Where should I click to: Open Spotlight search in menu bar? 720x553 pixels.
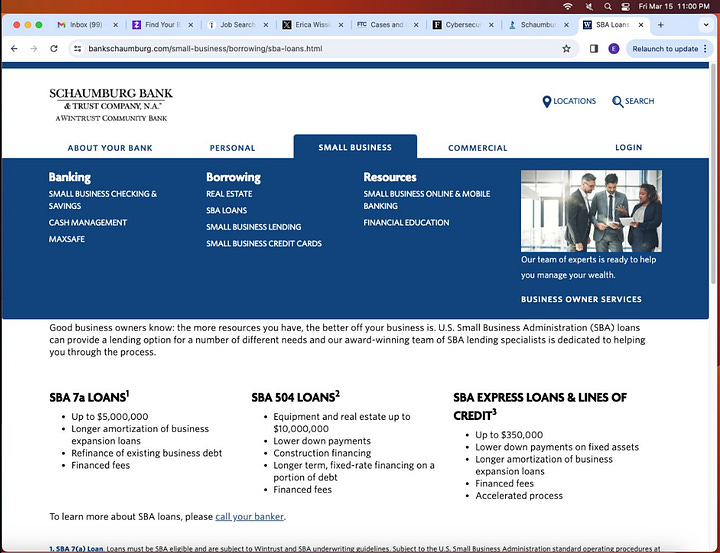click(608, 6)
